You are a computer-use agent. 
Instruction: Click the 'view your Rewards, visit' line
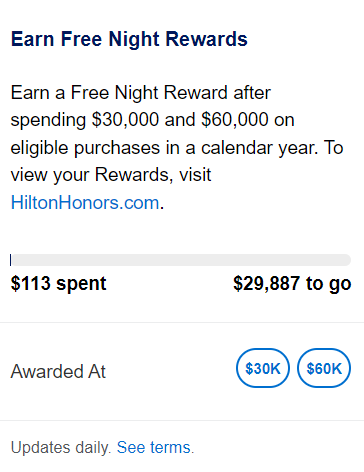pyautogui.click(x=111, y=175)
